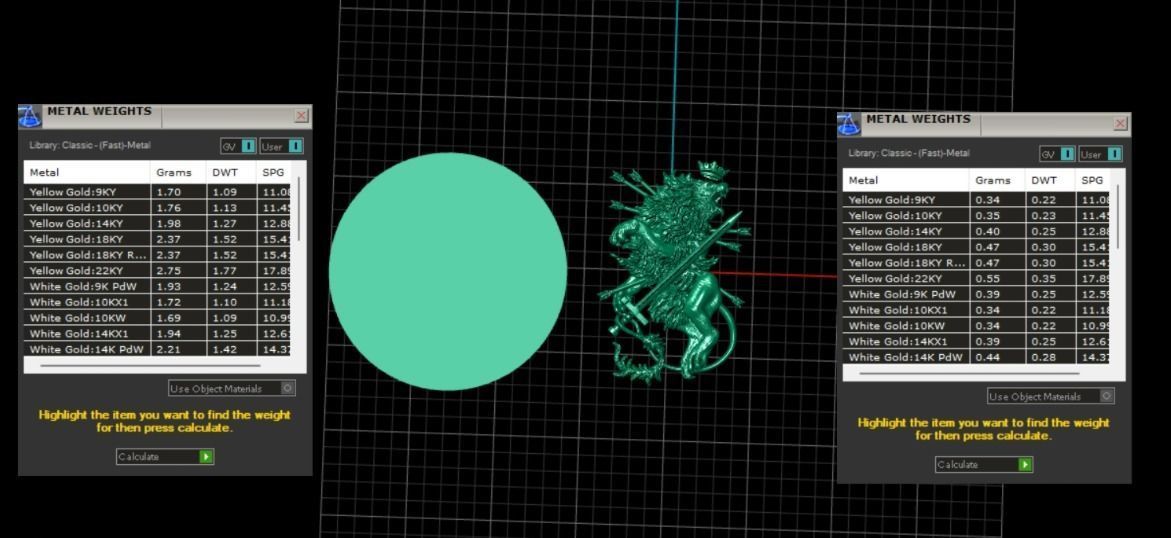Select the White Gold:14KX1 row weighing 1.94 grams
This screenshot has width=1171, height=538.
(x=158, y=333)
